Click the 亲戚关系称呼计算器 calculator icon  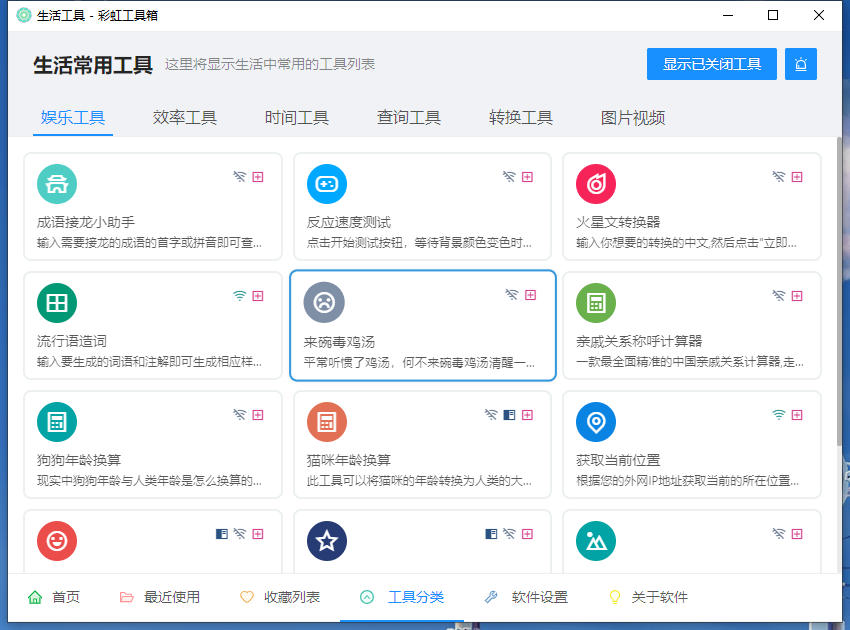(x=596, y=302)
